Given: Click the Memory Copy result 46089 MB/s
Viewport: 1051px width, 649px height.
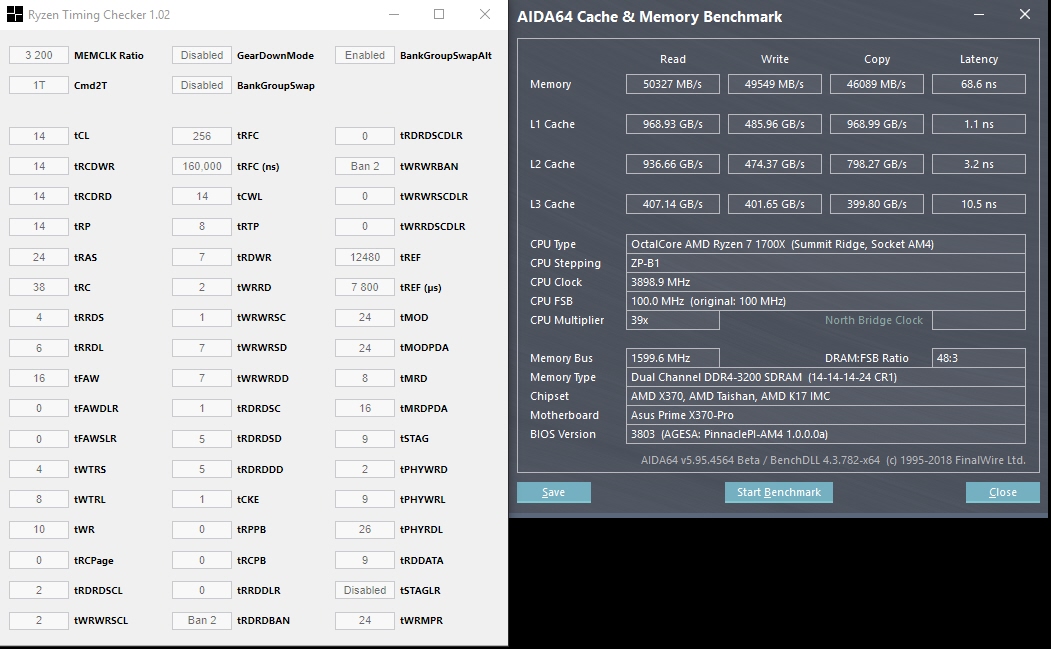Looking at the screenshot, I should pyautogui.click(x=876, y=84).
